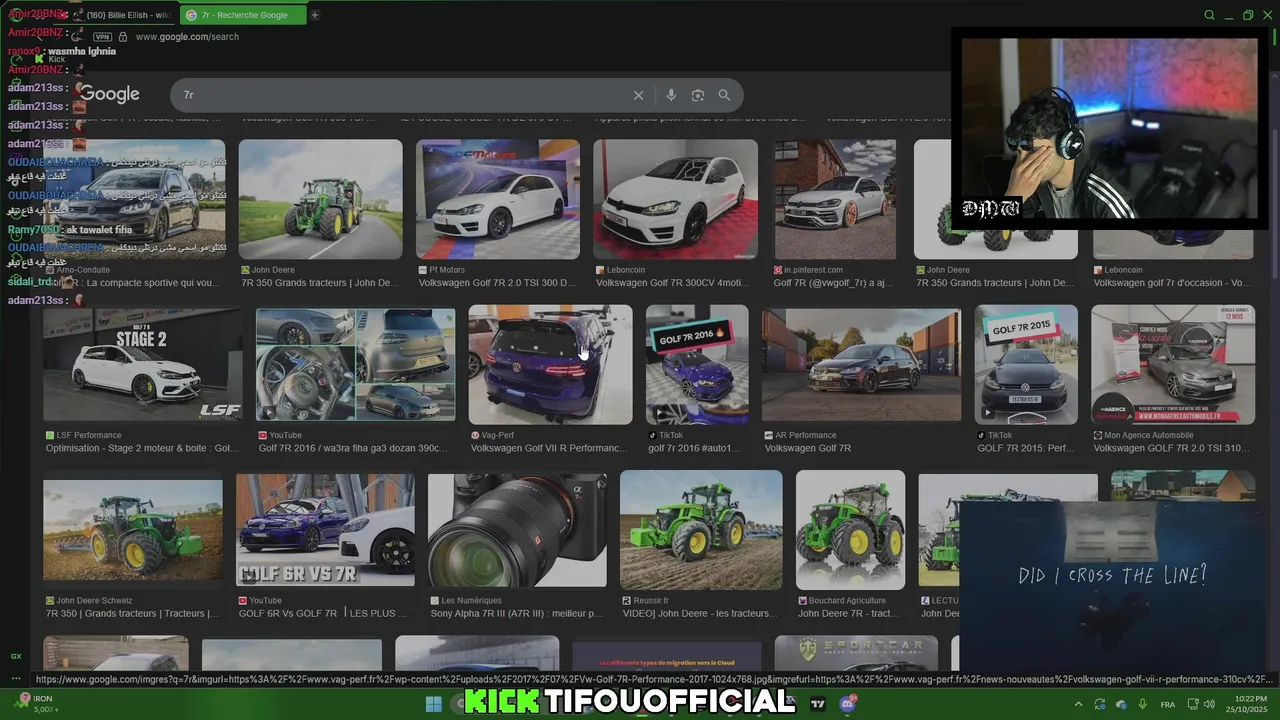The width and height of the screenshot is (1280, 720).
Task: Open the Windows Start menu
Action: coord(433,704)
